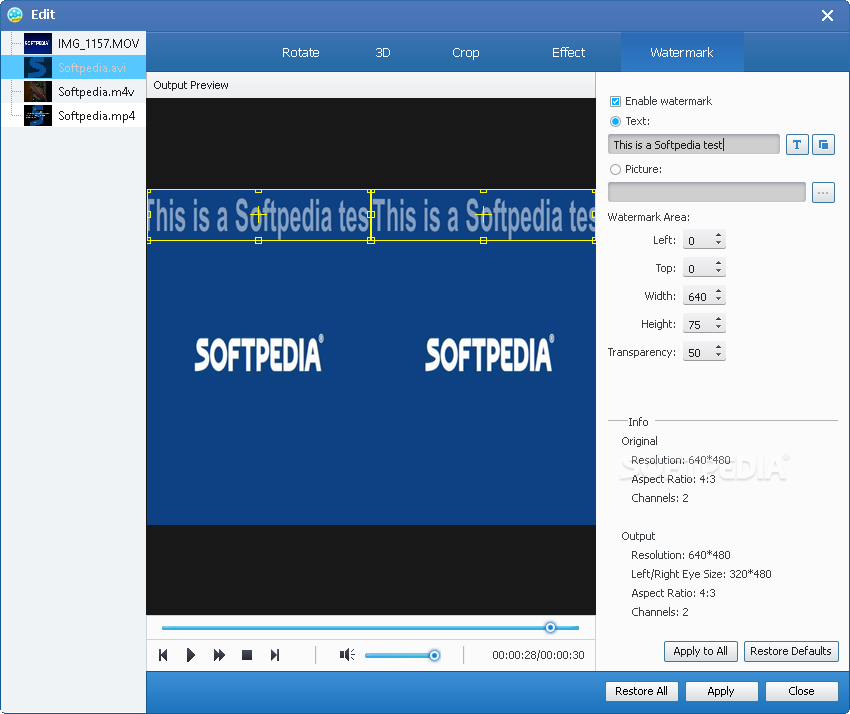Image resolution: width=850 pixels, height=714 pixels.
Task: Click the Restore All button
Action: point(641,691)
